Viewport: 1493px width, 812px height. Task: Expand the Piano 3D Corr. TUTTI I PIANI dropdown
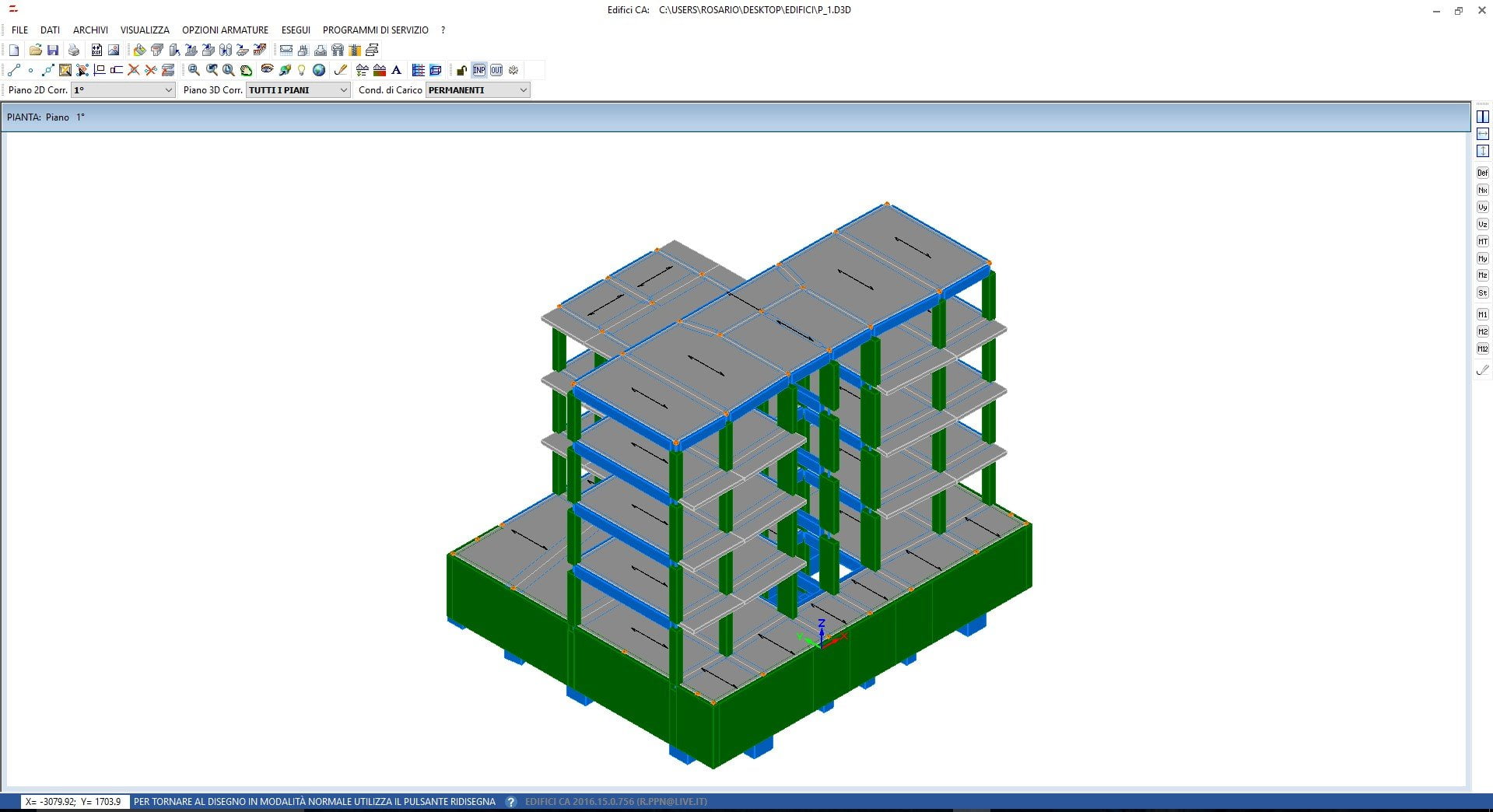pos(345,89)
